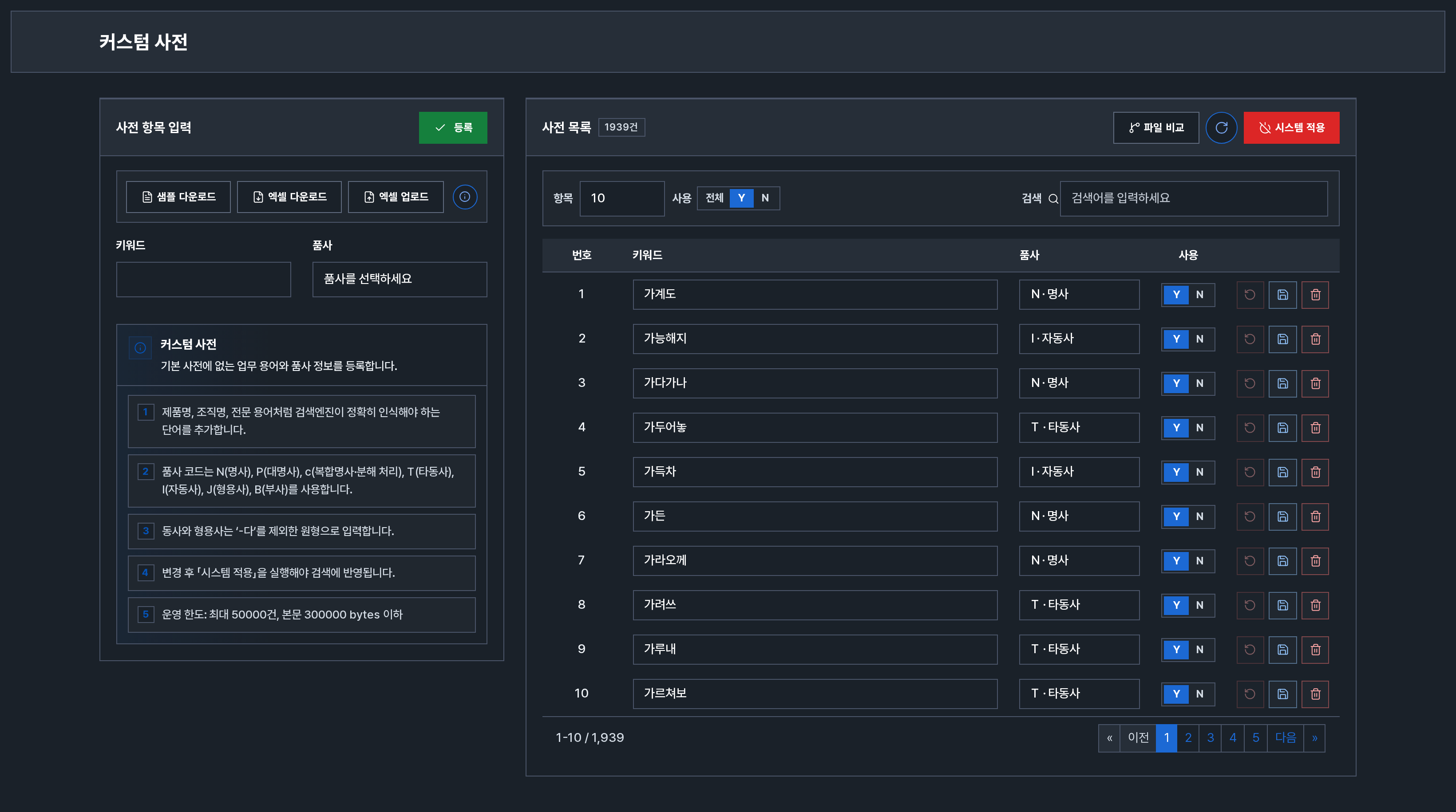
Task: Save the 가계도 row
Action: point(1282,294)
